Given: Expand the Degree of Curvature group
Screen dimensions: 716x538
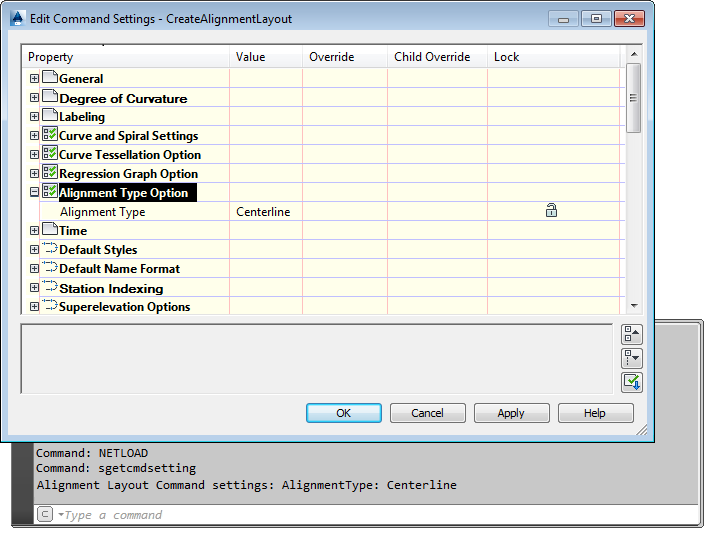Looking at the screenshot, I should pyautogui.click(x=34, y=98).
